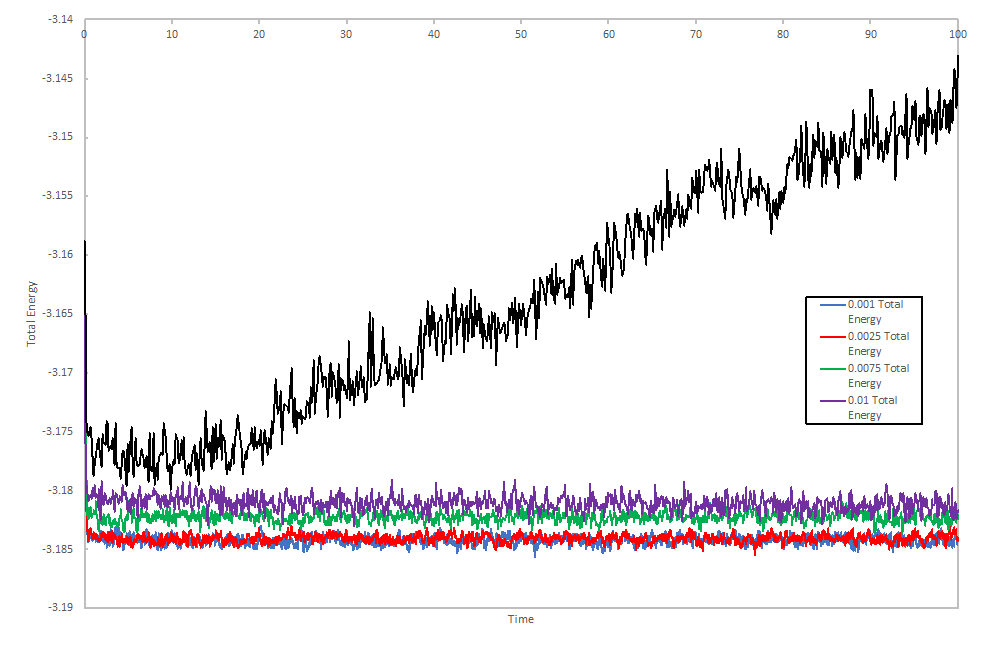Click the 20 tick label on time axis
This screenshot has width=987, height=648.
[x=259, y=34]
